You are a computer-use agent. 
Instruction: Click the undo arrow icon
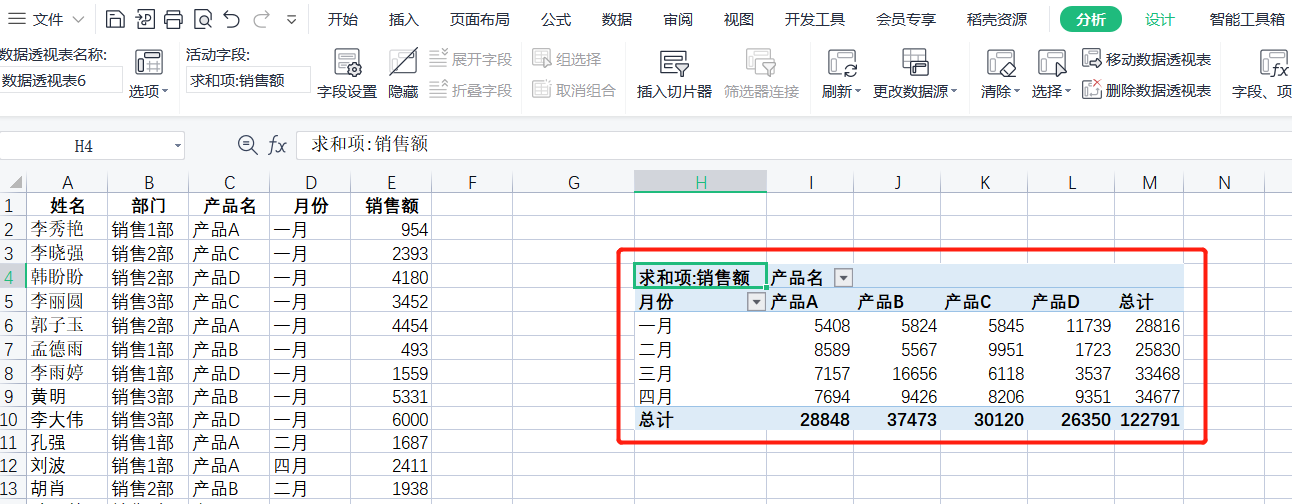tap(232, 19)
